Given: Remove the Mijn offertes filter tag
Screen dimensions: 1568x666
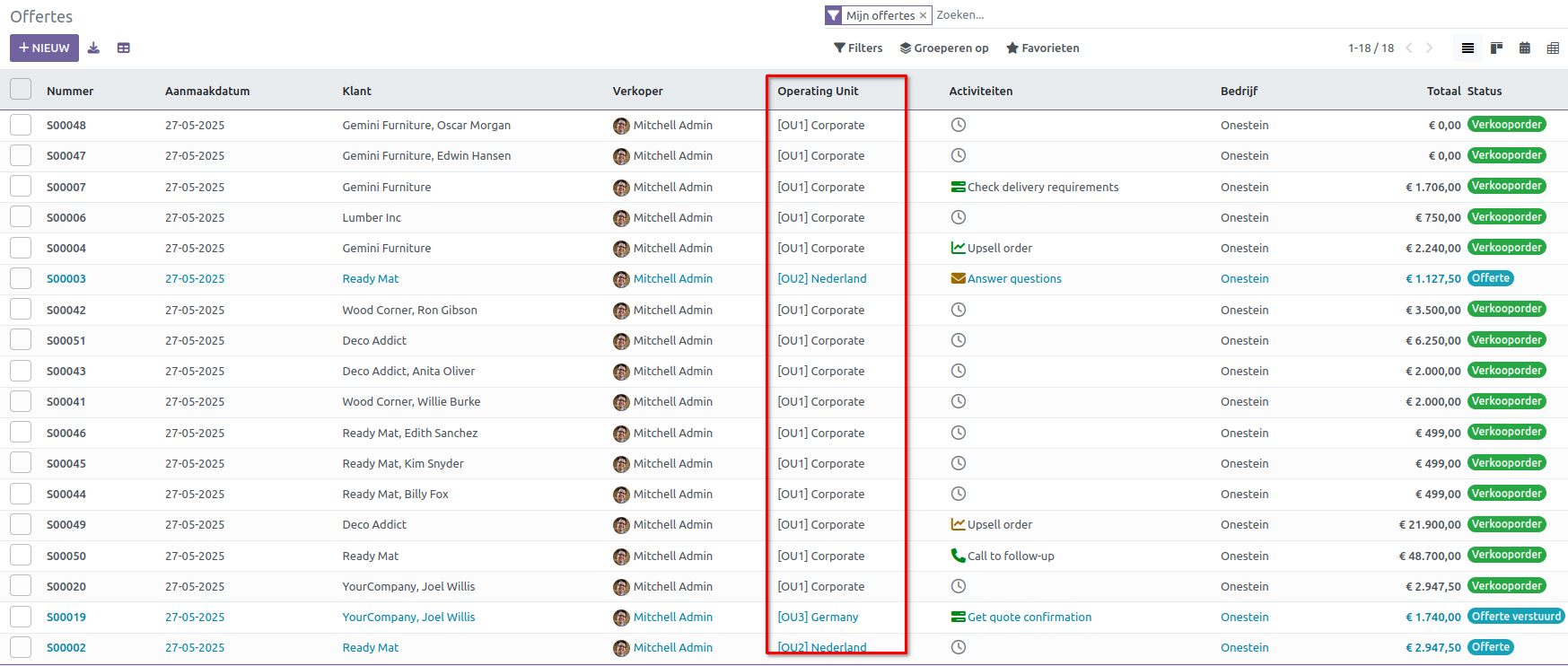Looking at the screenshot, I should click(x=923, y=16).
